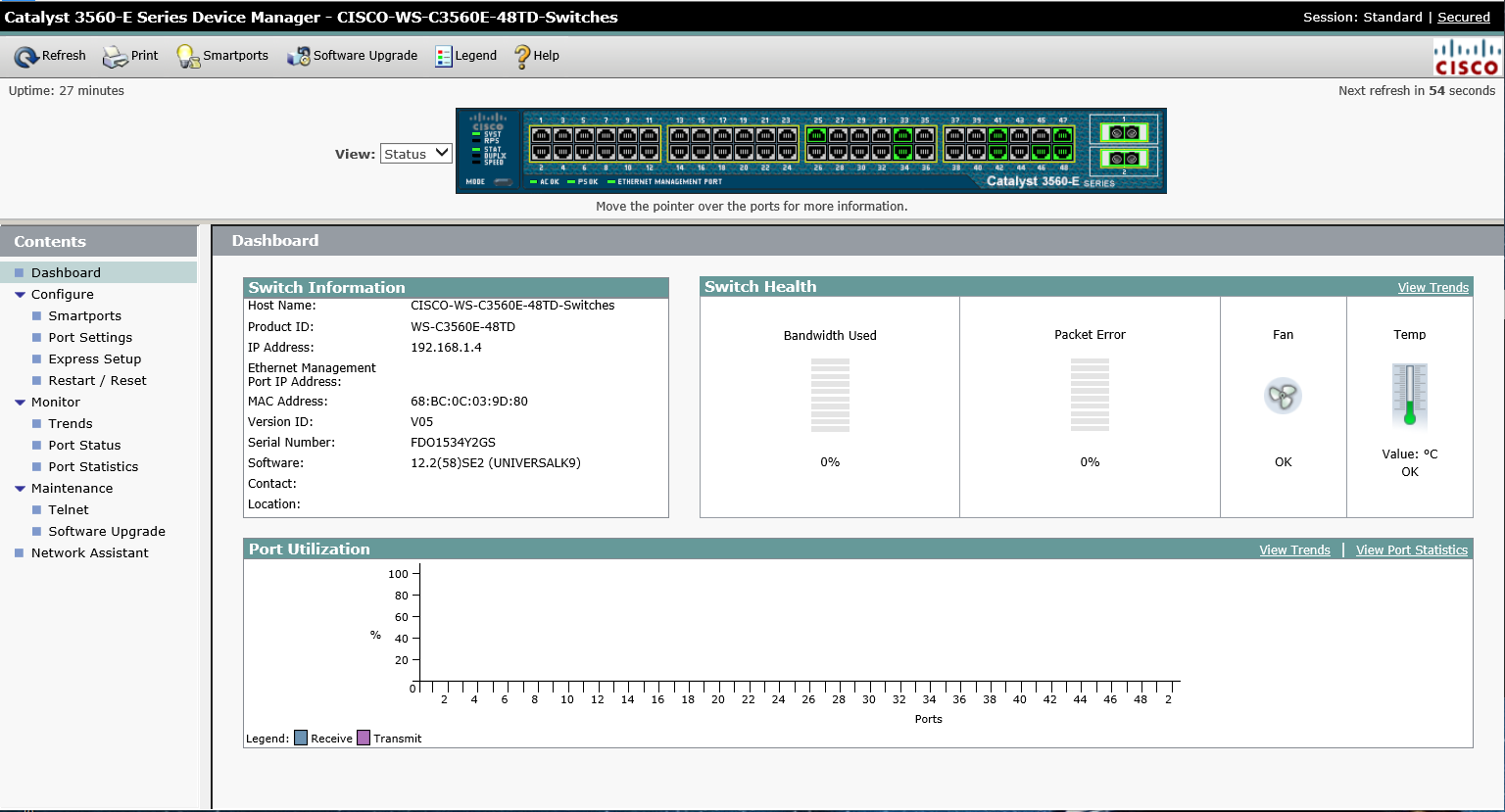Click the Switch Health View Trends link
This screenshot has height=812, width=1505.
(x=1432, y=287)
